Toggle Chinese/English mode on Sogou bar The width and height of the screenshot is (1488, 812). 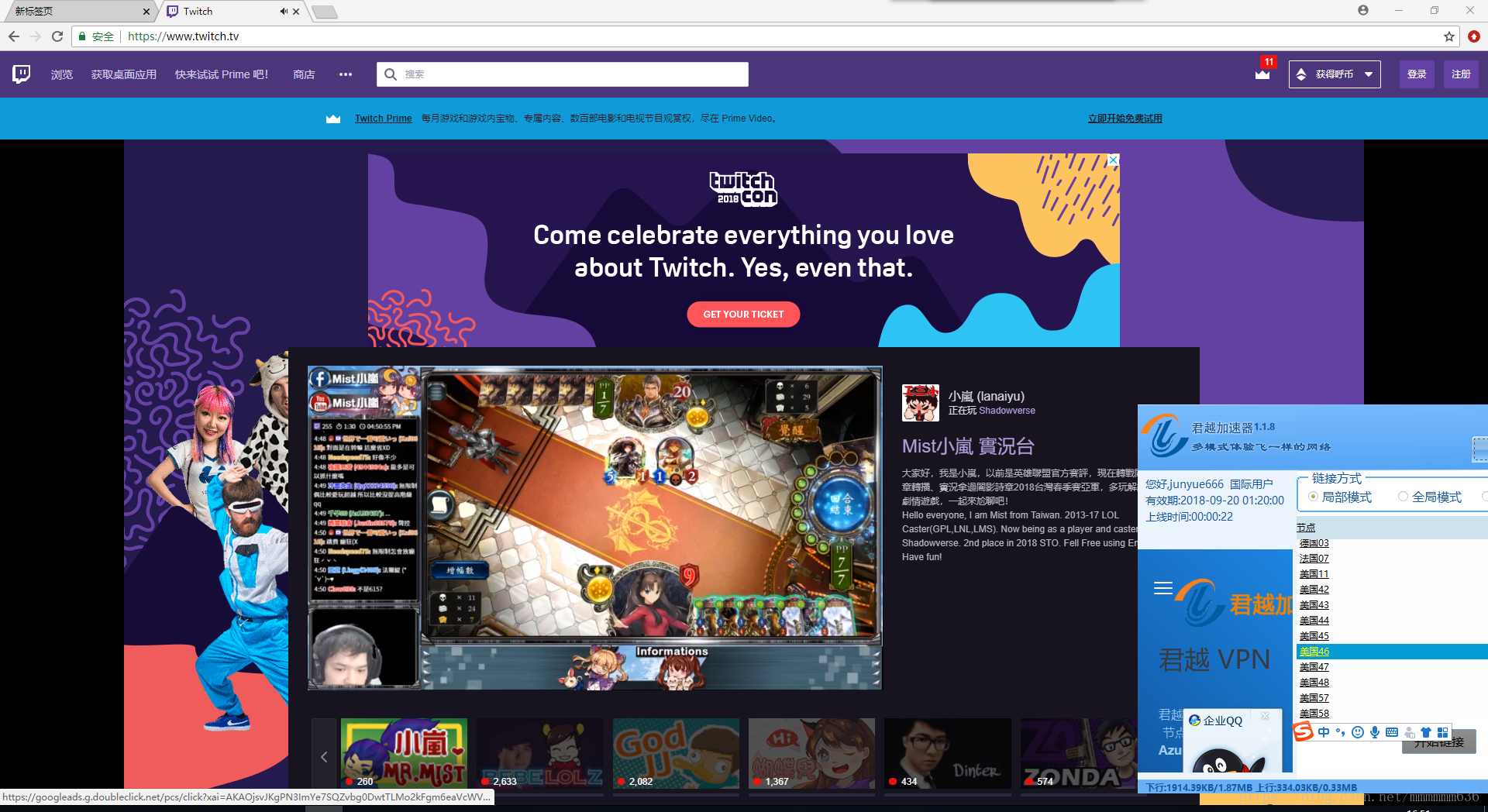[x=1324, y=732]
